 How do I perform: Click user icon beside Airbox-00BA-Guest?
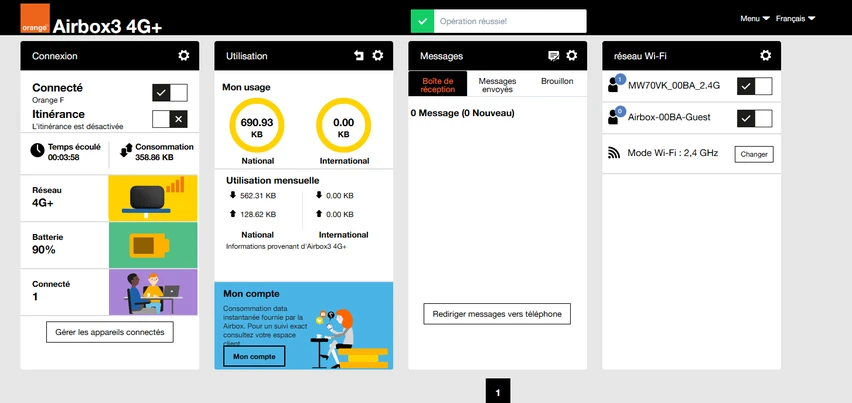pyautogui.click(x=615, y=116)
